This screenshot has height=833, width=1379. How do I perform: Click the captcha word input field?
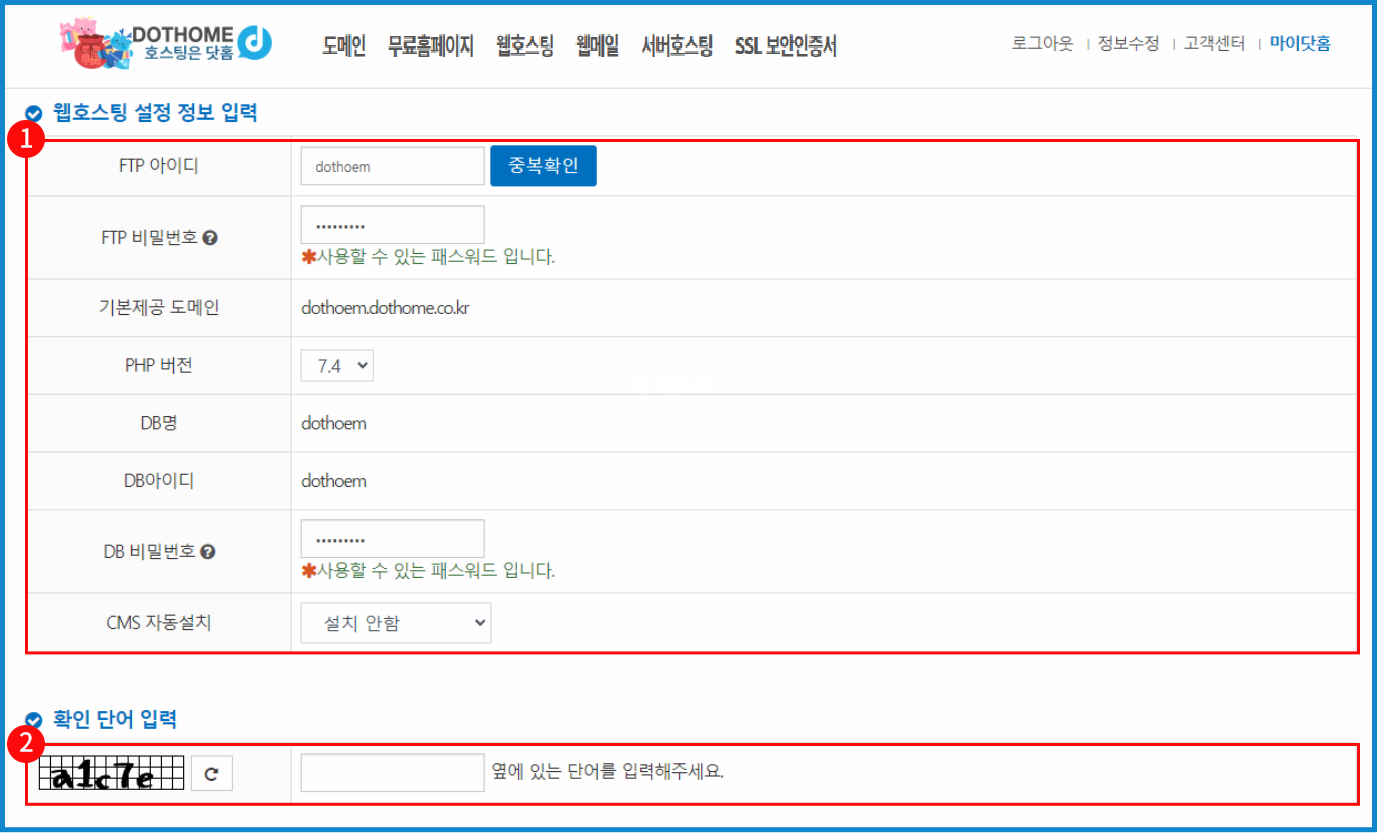coord(392,773)
